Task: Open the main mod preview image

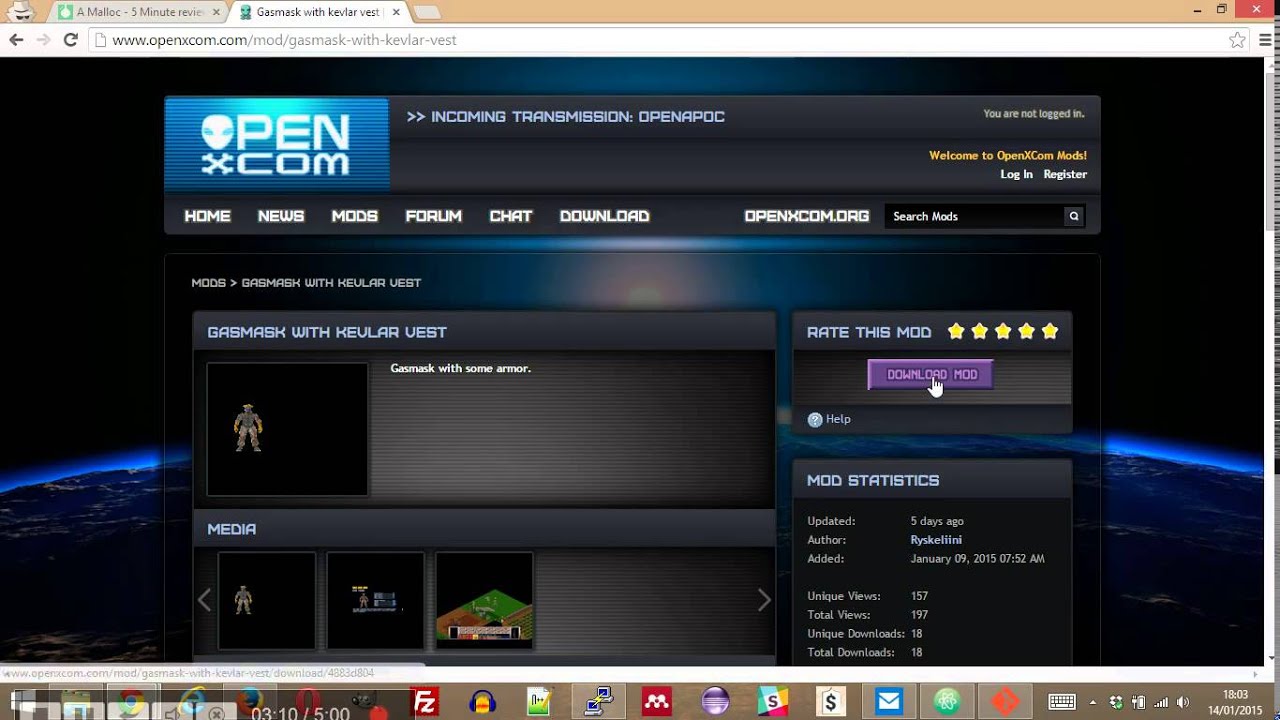Action: 288,429
